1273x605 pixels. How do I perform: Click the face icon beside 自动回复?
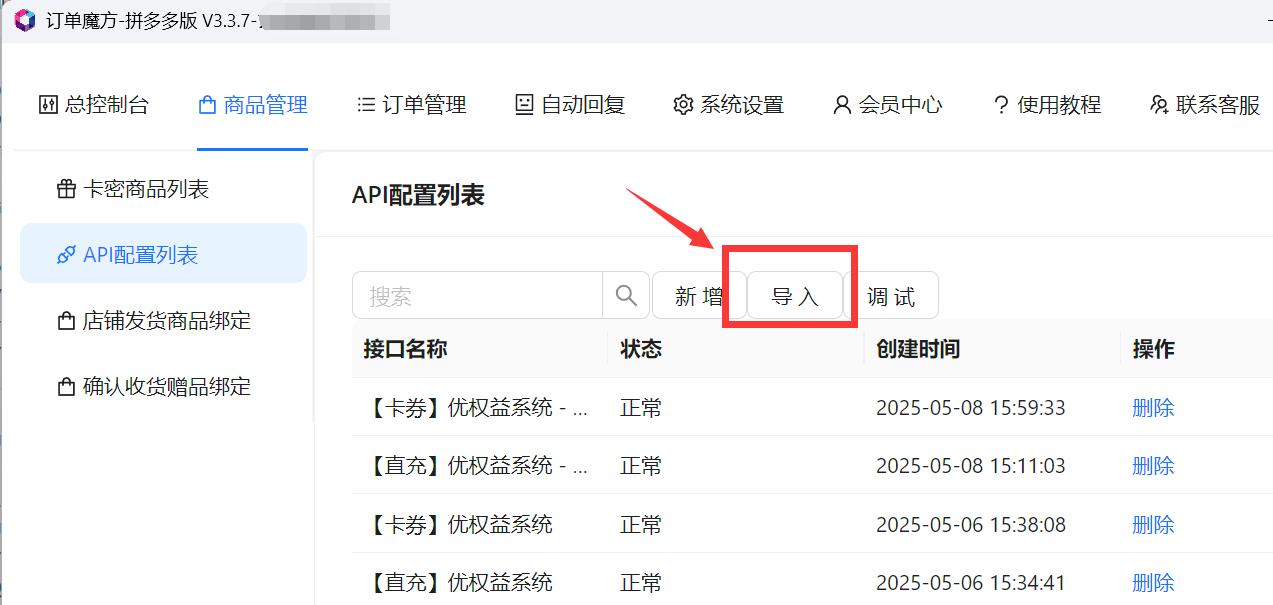click(524, 104)
